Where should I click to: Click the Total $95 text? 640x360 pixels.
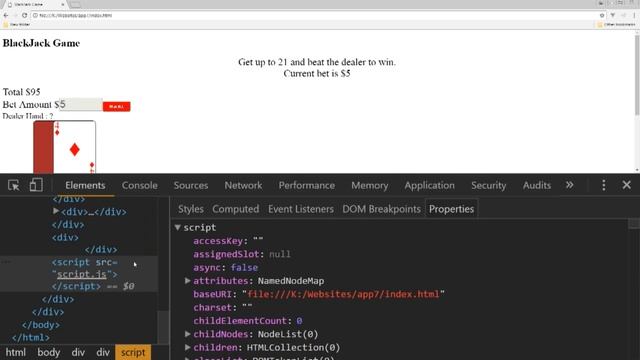[22, 92]
